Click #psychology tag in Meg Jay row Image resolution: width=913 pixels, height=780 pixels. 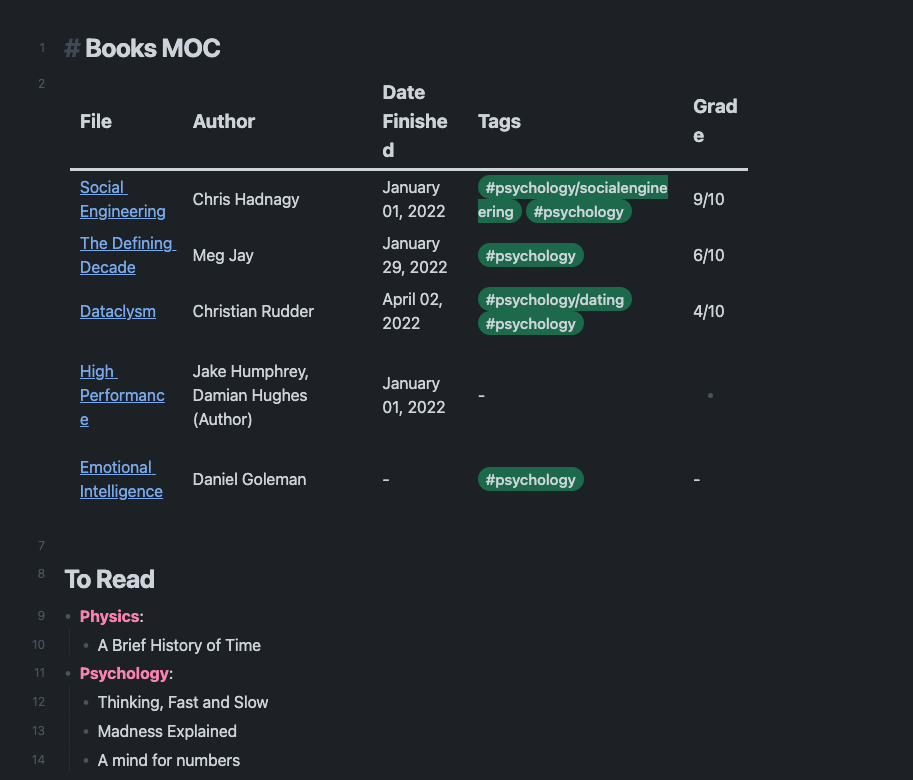click(x=530, y=256)
